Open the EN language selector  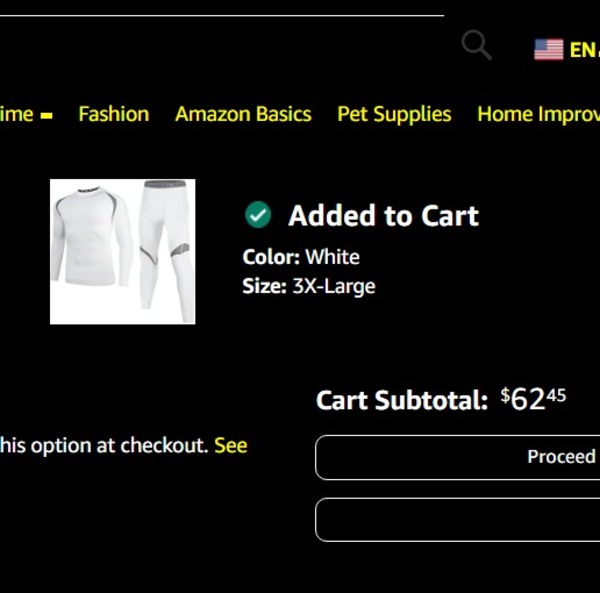pos(582,49)
